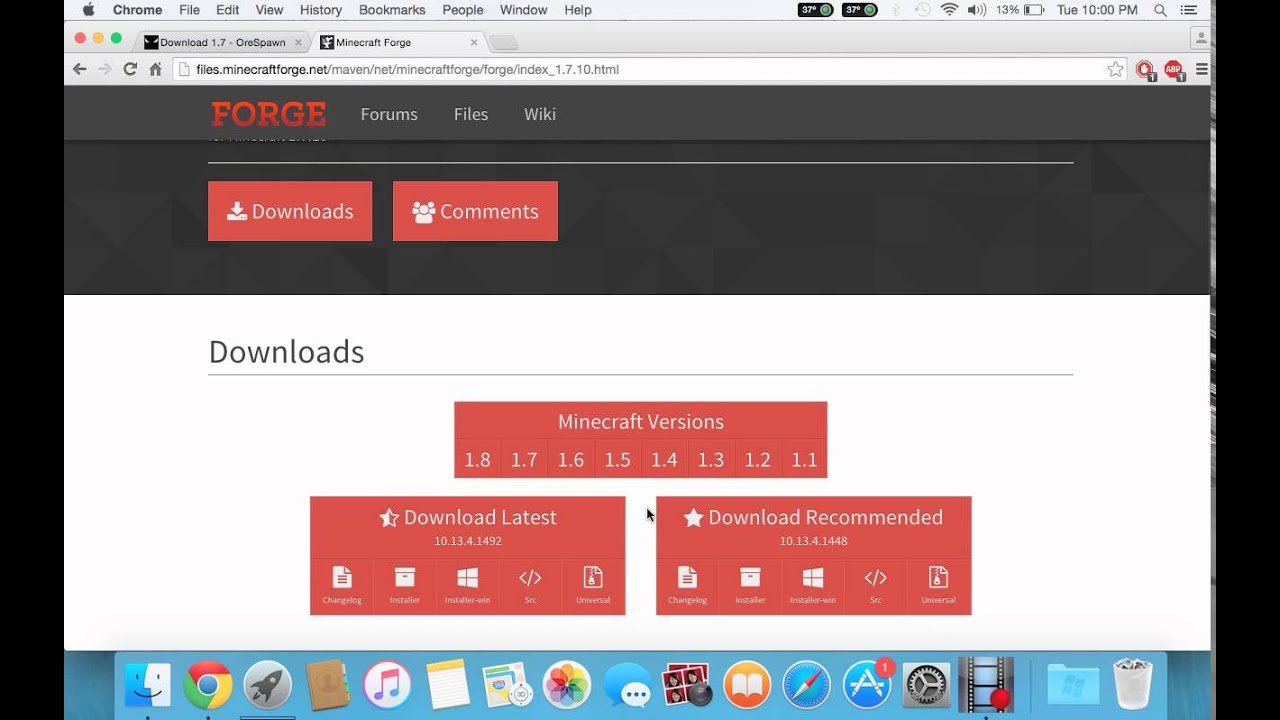Viewport: 1280px width, 720px height.
Task: Open the People menu
Action: (x=463, y=10)
